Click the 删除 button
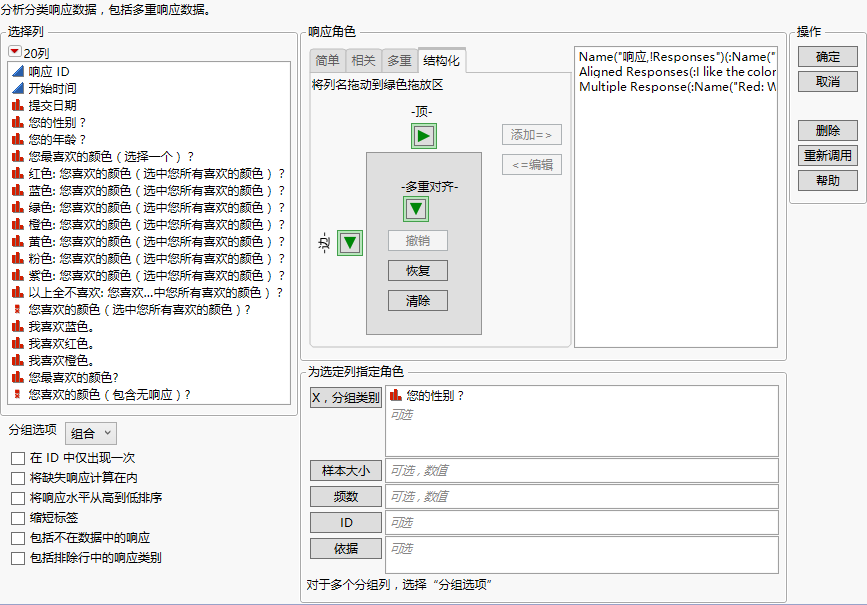Viewport: 867px width, 605px height. pos(827,131)
